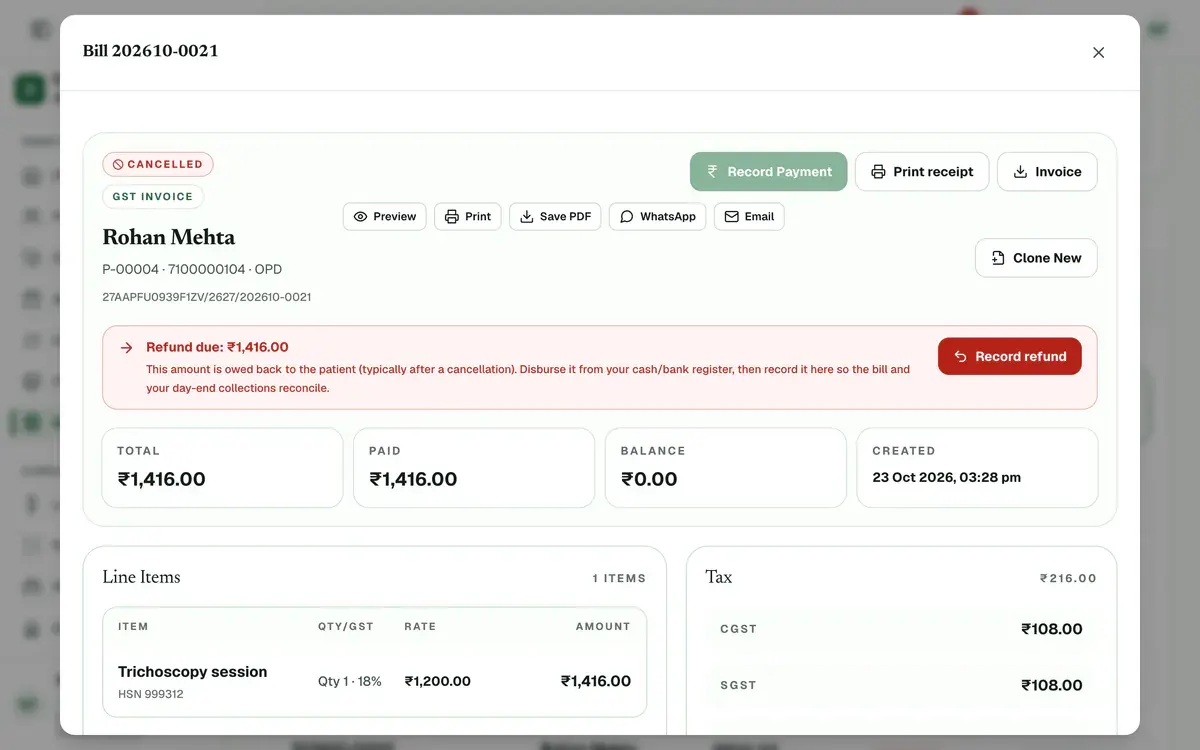Click the PAID card showing ₹1,416.00
The image size is (1200, 750).
[x=474, y=468]
